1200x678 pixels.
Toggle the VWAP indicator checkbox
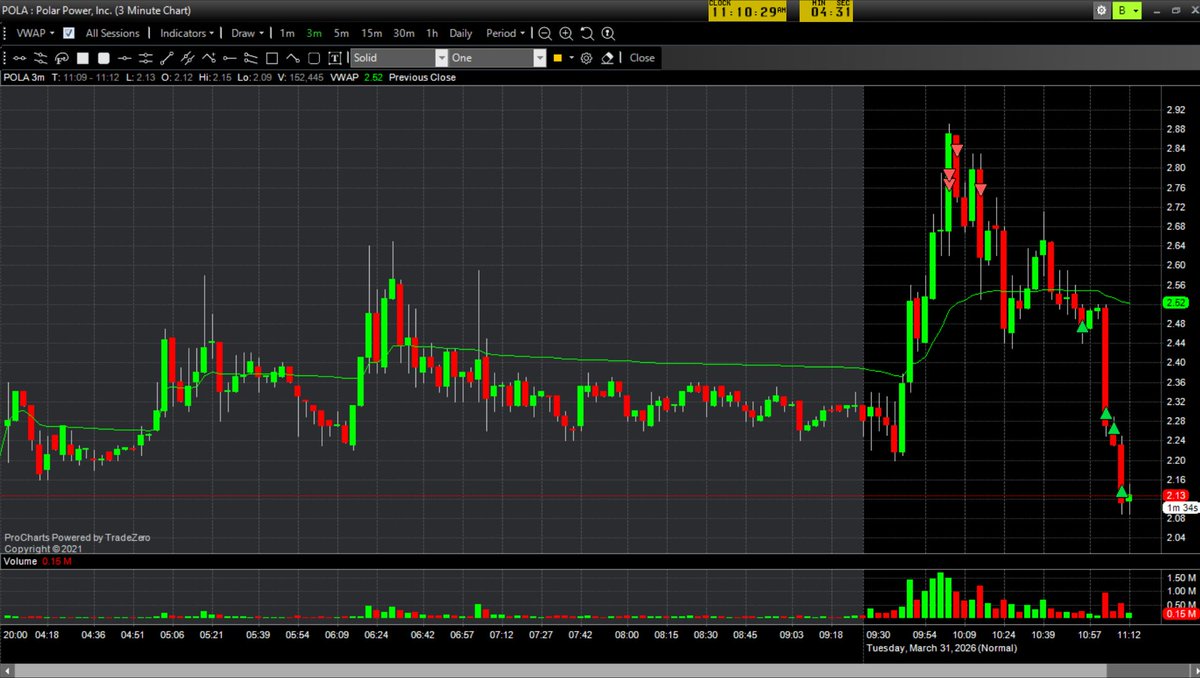click(68, 33)
